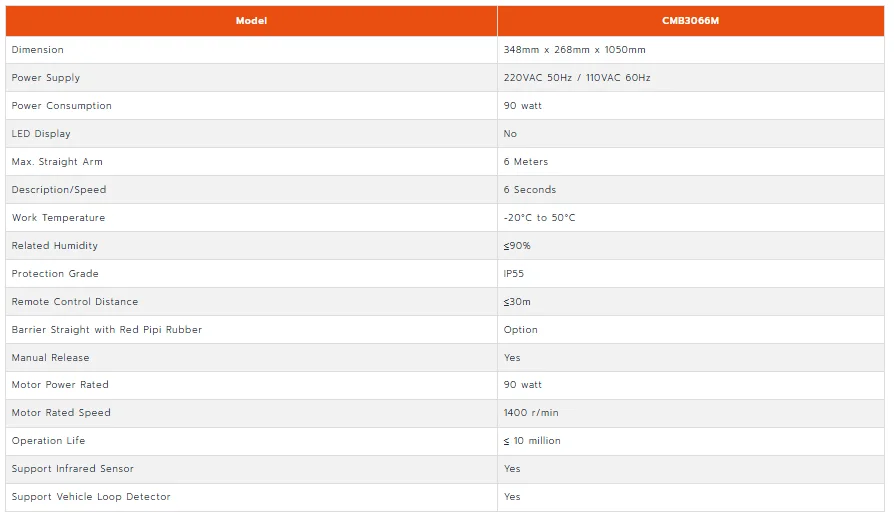Screen dimensions: 894x522
Task: Select the Operation Life label
Action: pyautogui.click(x=48, y=441)
